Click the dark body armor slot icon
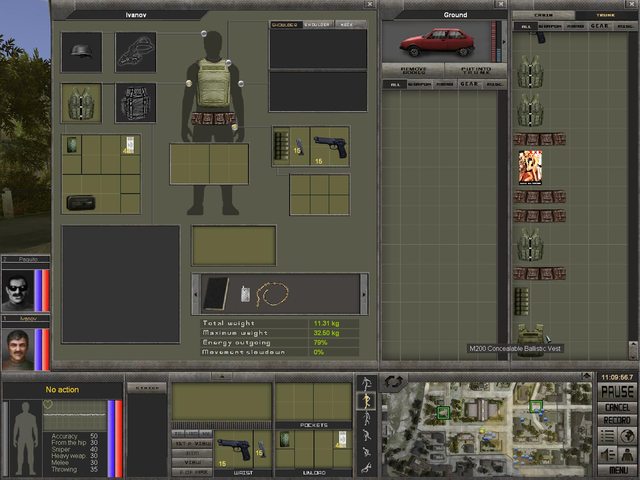The image size is (640, 480). coord(136,103)
